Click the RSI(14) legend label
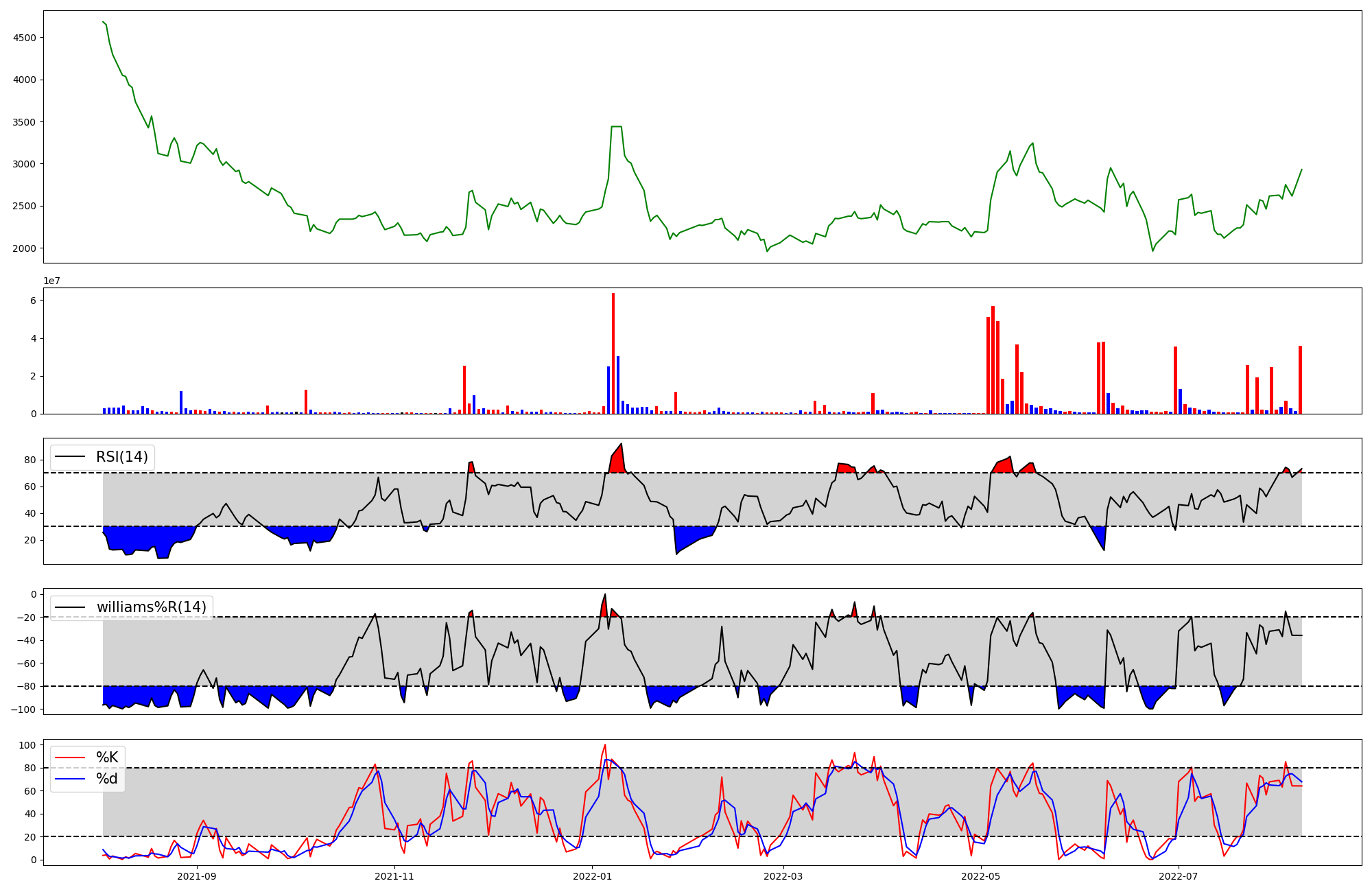 tap(122, 457)
